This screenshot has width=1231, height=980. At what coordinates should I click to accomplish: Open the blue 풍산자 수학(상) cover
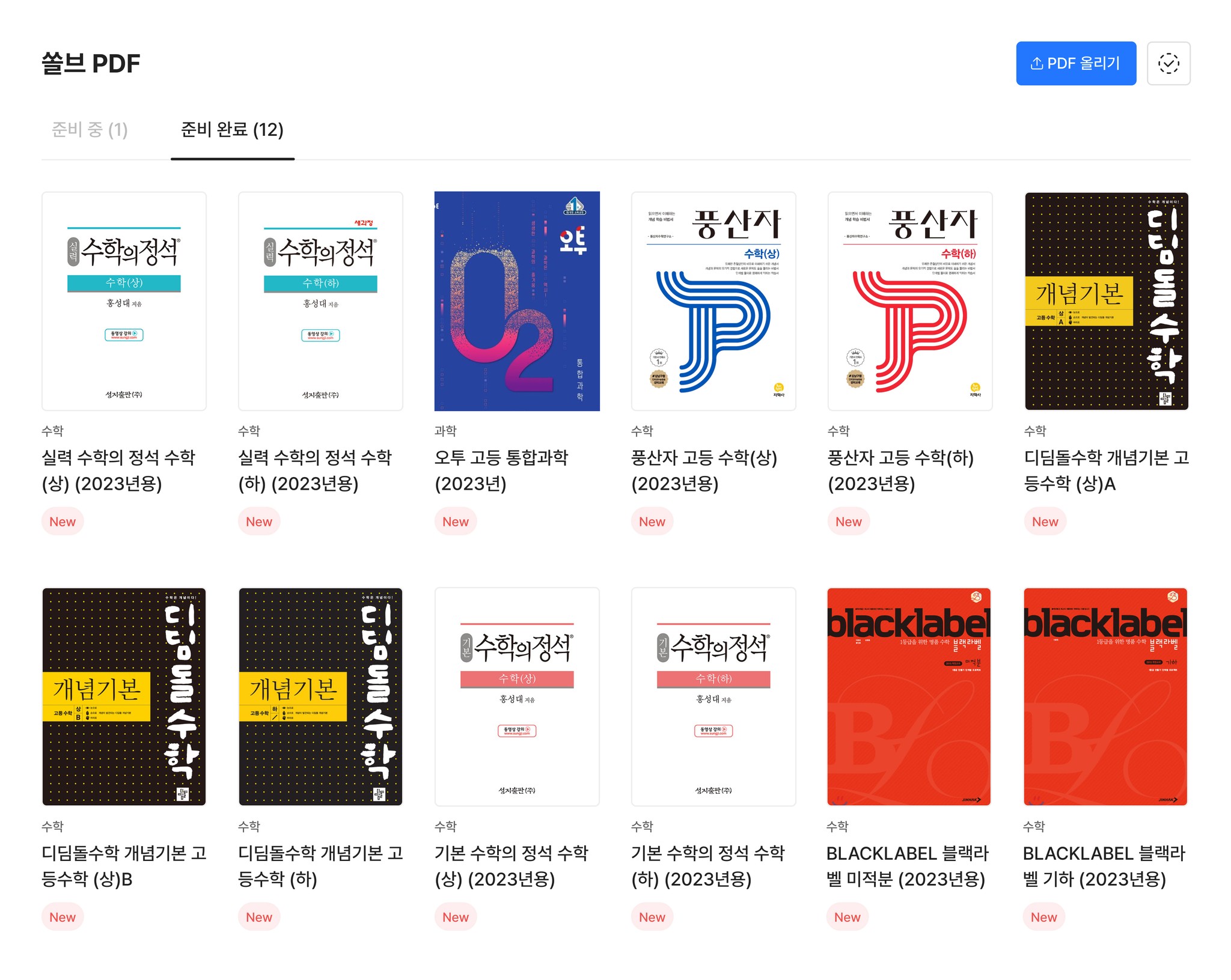point(713,301)
